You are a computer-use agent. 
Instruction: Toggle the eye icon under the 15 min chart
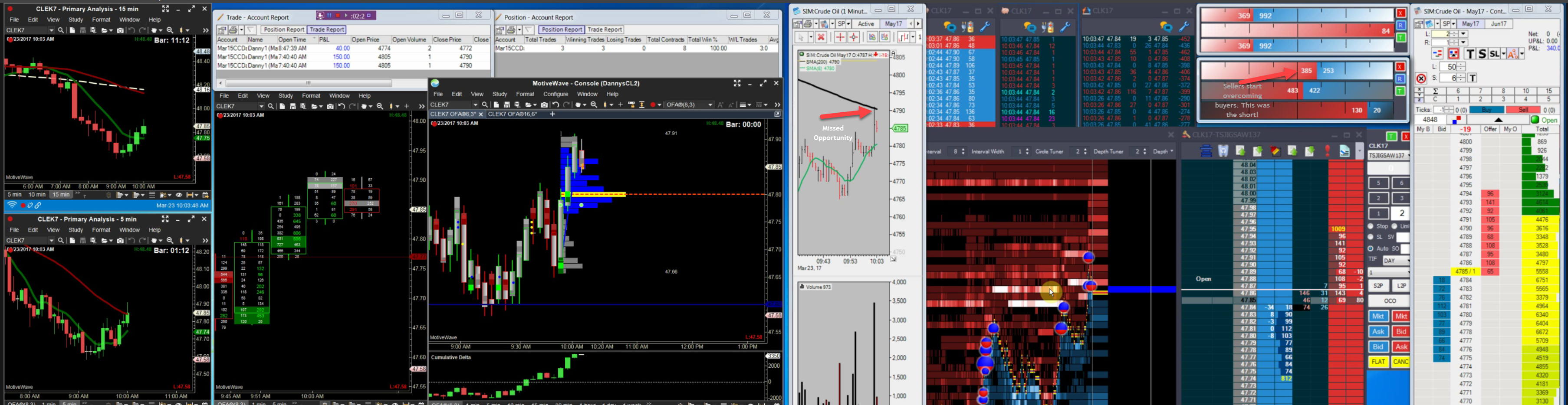(179, 195)
